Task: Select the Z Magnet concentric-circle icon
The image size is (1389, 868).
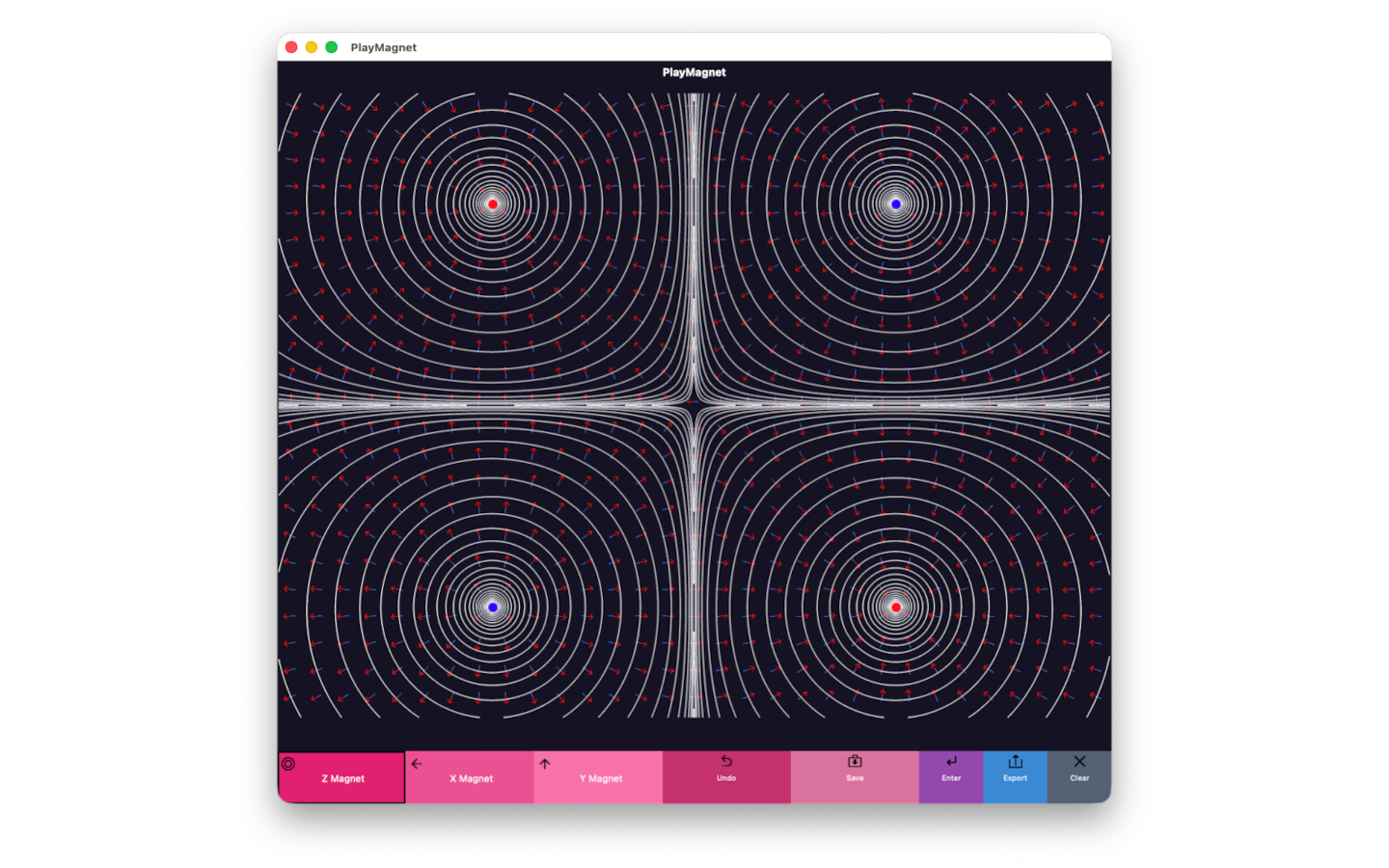Action: [x=287, y=764]
